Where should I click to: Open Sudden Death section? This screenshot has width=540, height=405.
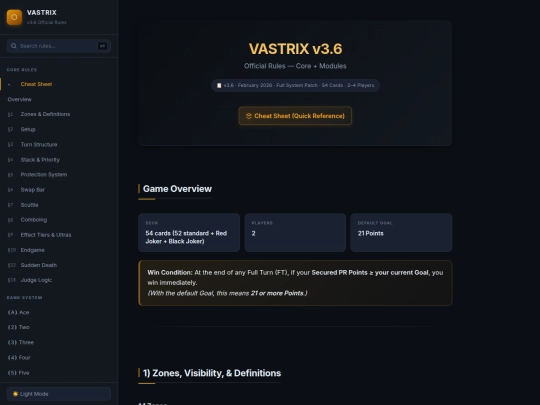point(59,265)
